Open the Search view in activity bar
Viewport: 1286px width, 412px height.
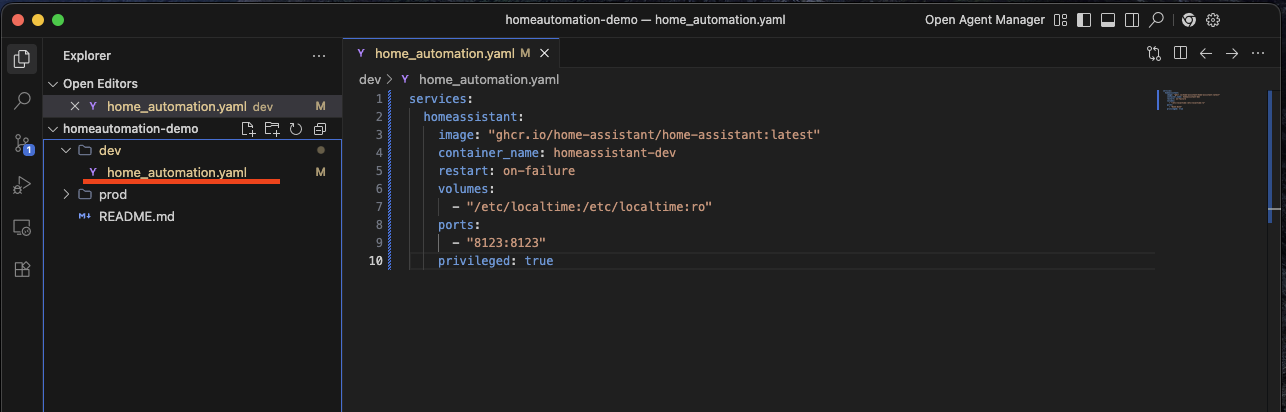tap(21, 101)
